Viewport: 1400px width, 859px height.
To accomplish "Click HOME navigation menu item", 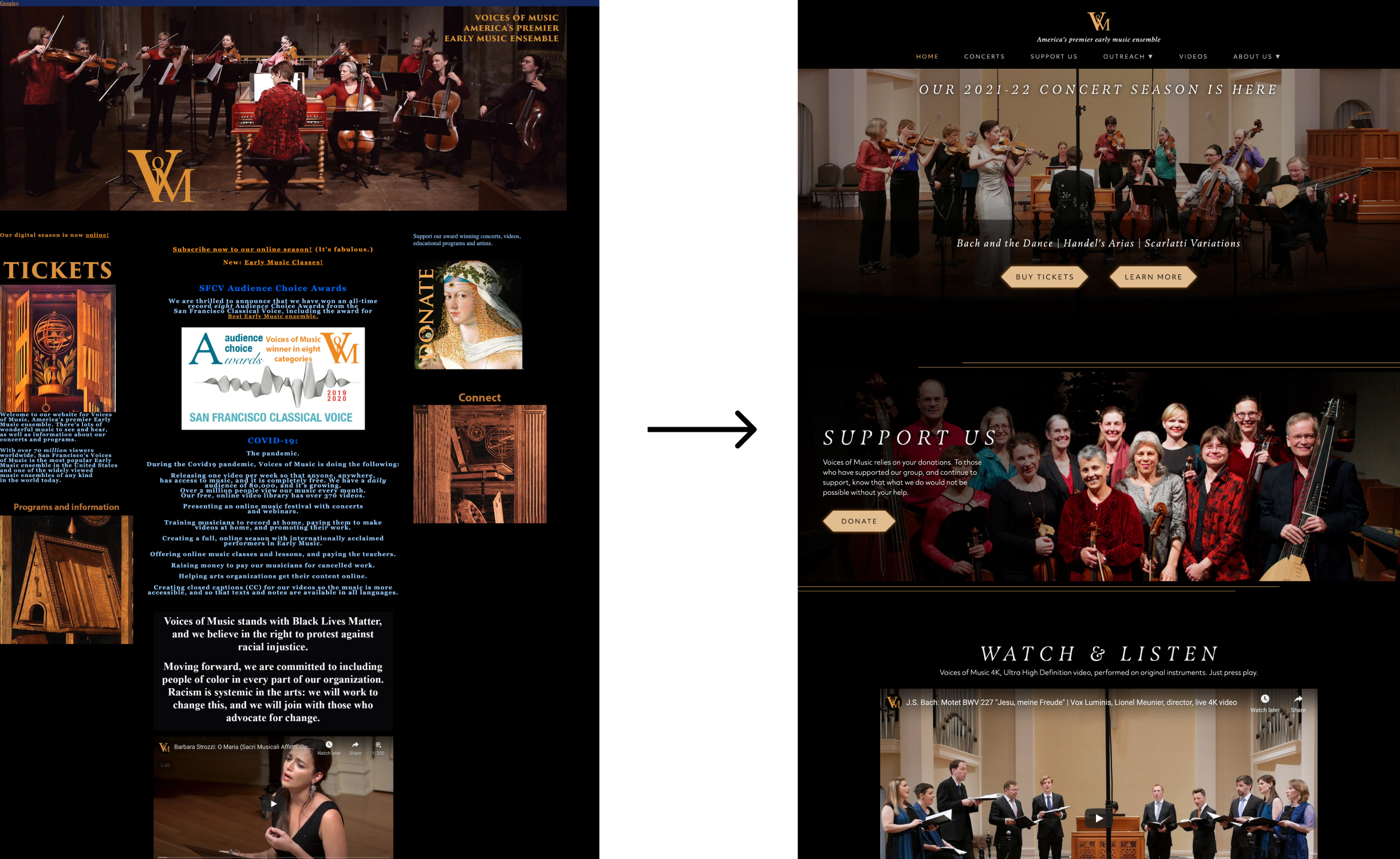I will point(927,56).
